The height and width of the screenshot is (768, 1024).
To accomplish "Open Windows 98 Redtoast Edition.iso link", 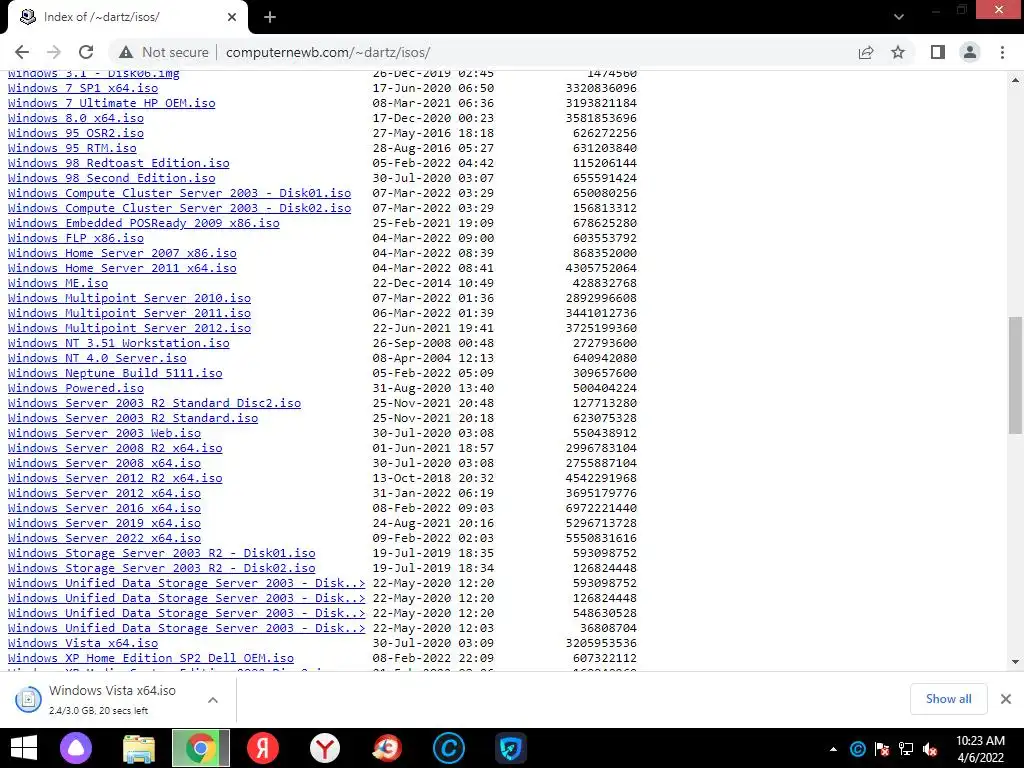I will tap(119, 163).
